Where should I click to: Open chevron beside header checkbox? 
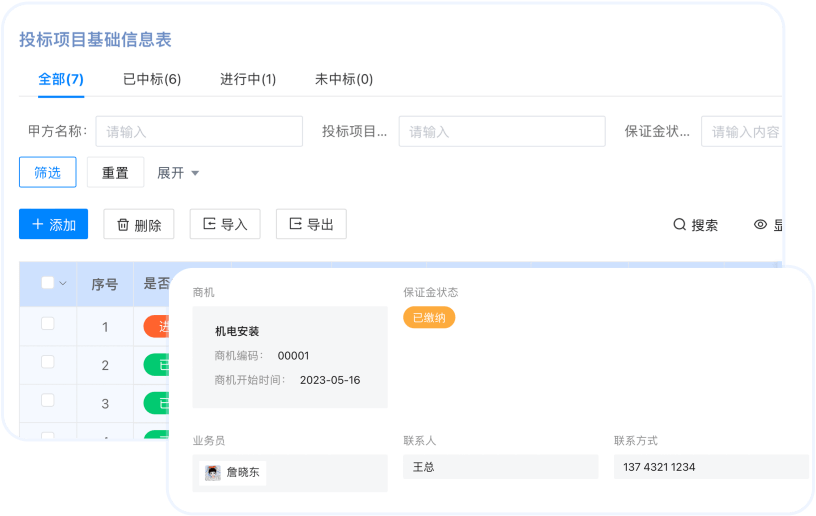click(x=63, y=284)
